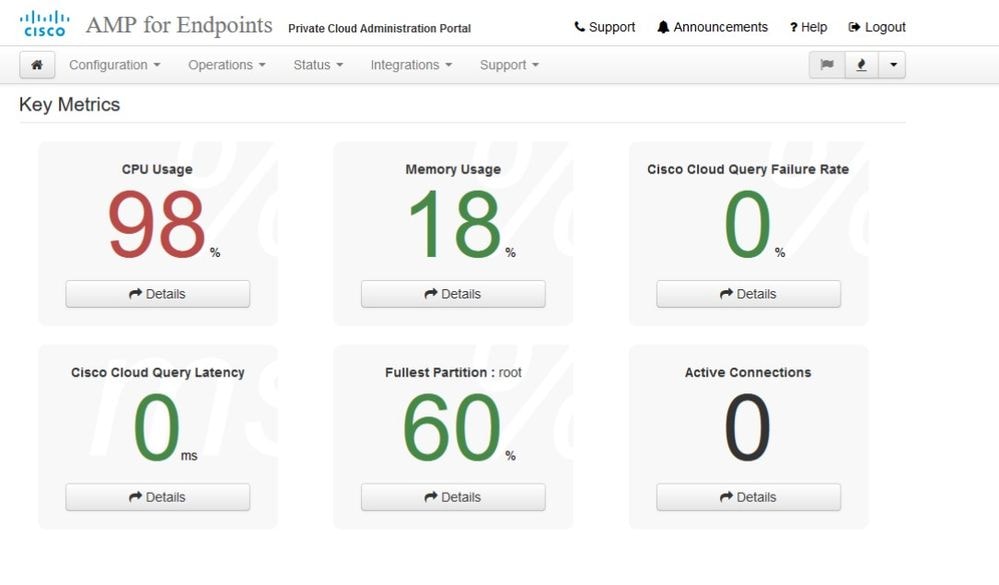
Task: Open Cisco Cloud Query Failure Rate details
Action: (749, 294)
